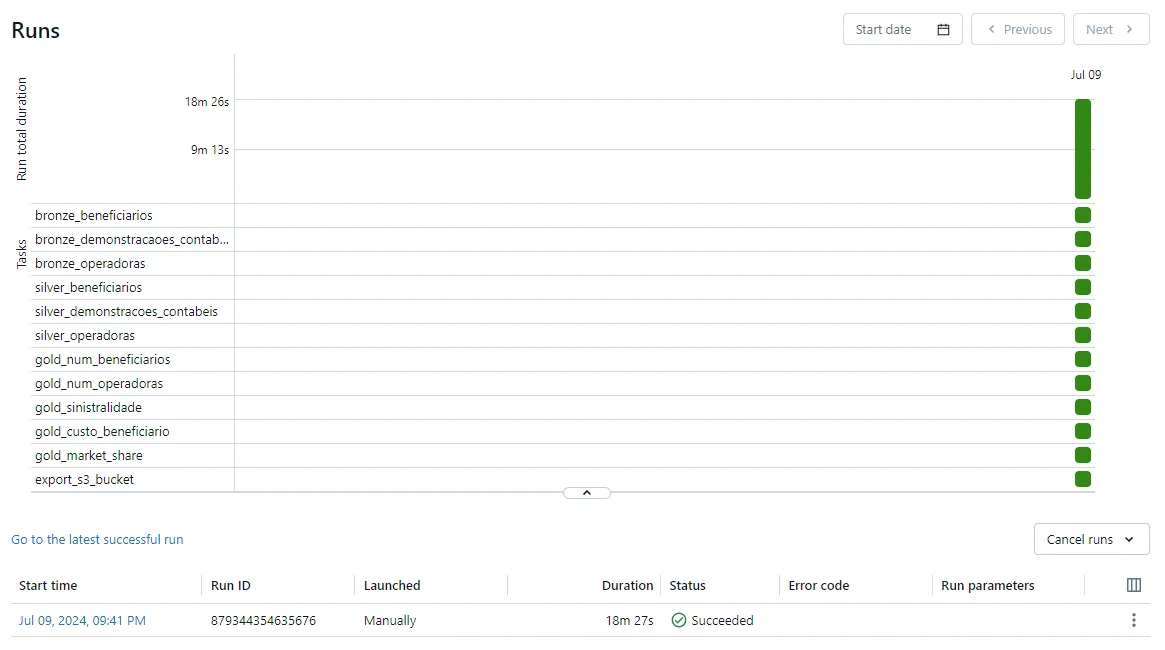
Task: Go to the latest successful run link
Action: (97, 539)
